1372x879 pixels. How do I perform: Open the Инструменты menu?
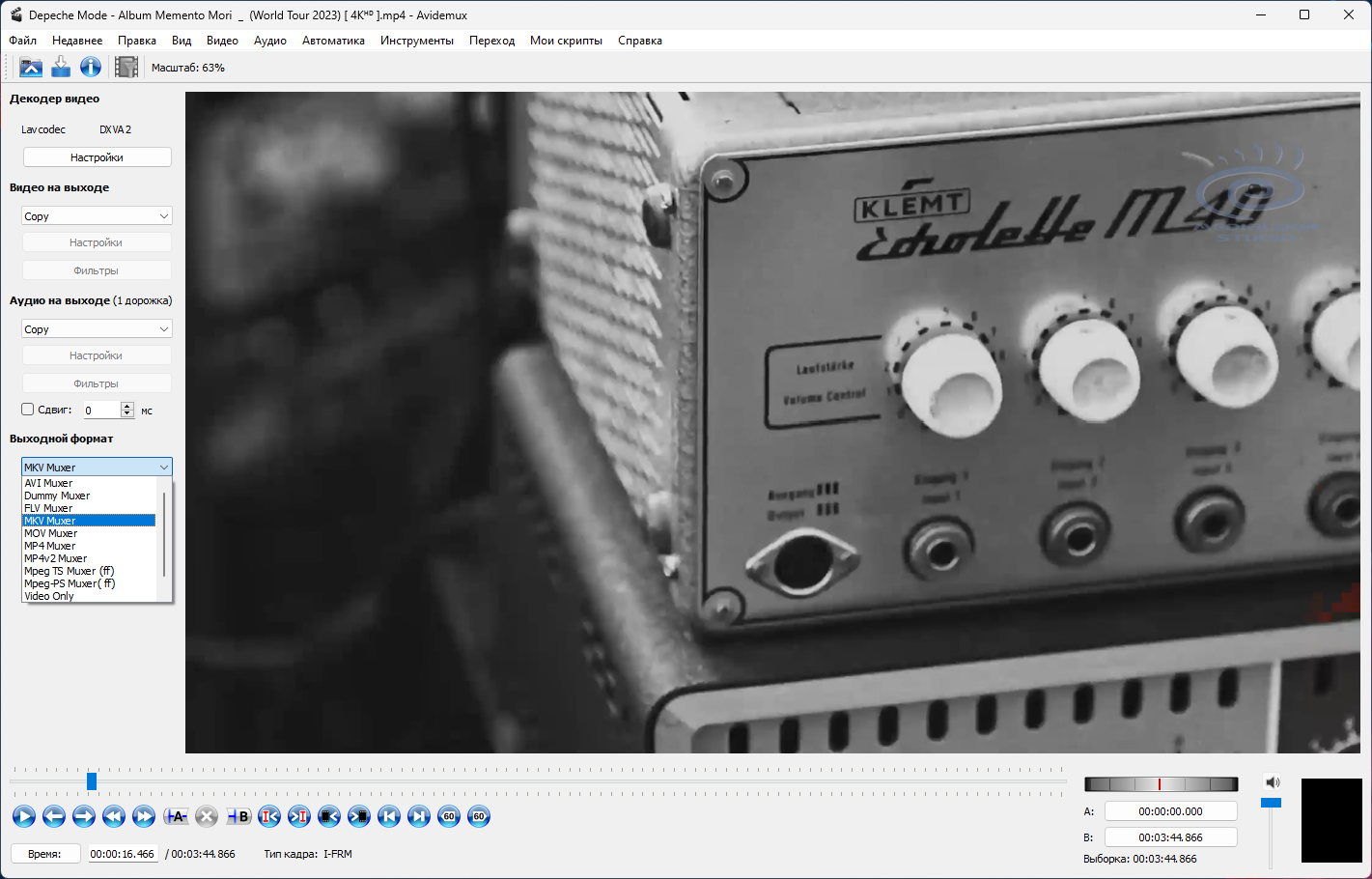pyautogui.click(x=417, y=41)
